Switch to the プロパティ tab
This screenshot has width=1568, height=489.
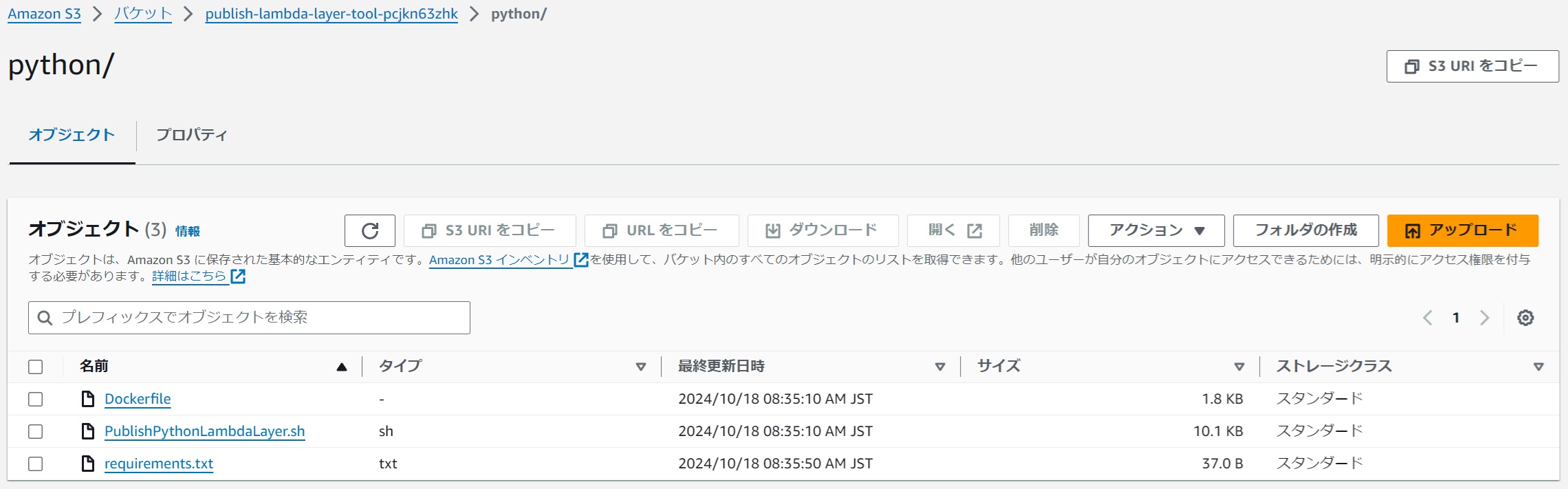[191, 135]
